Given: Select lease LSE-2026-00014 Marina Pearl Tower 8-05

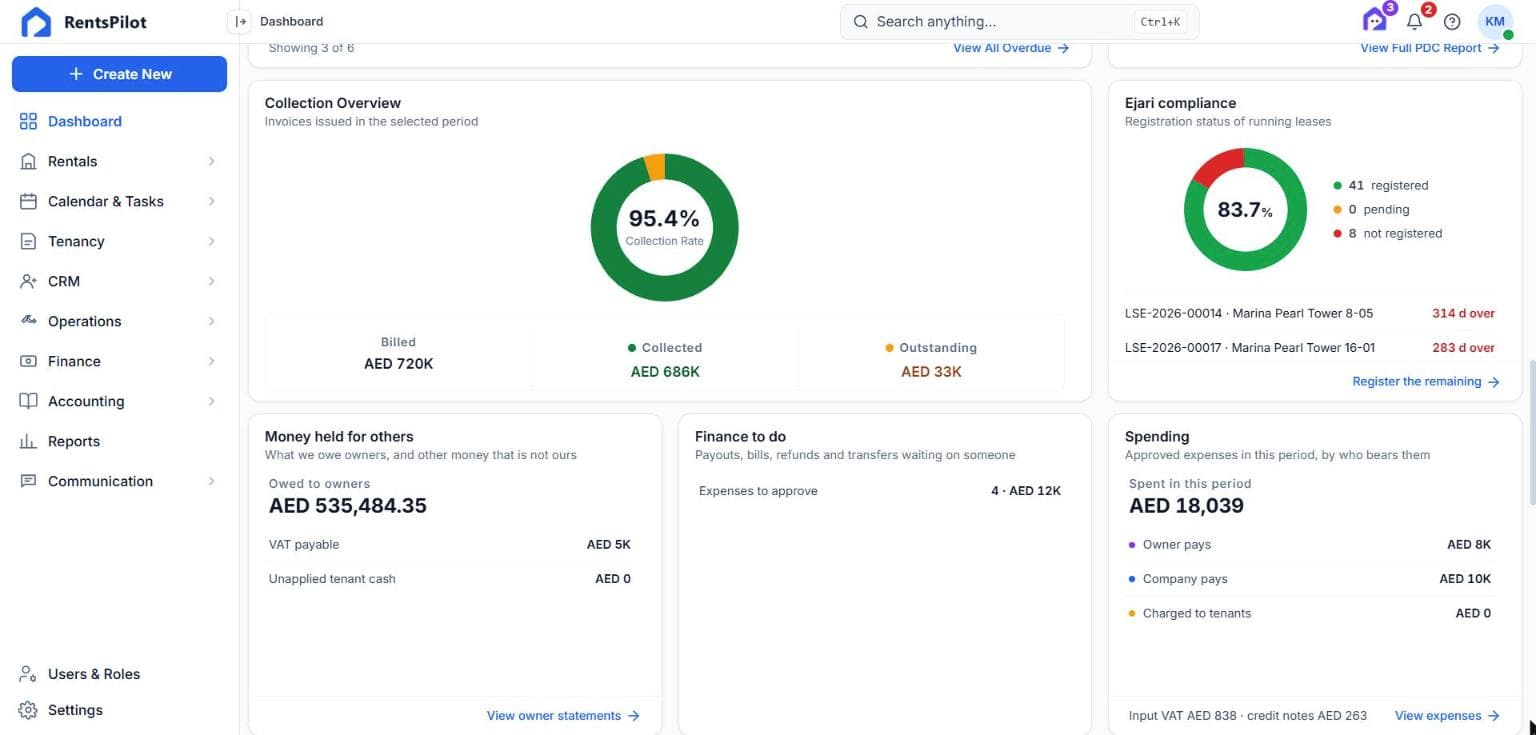Looking at the screenshot, I should [x=1309, y=314].
